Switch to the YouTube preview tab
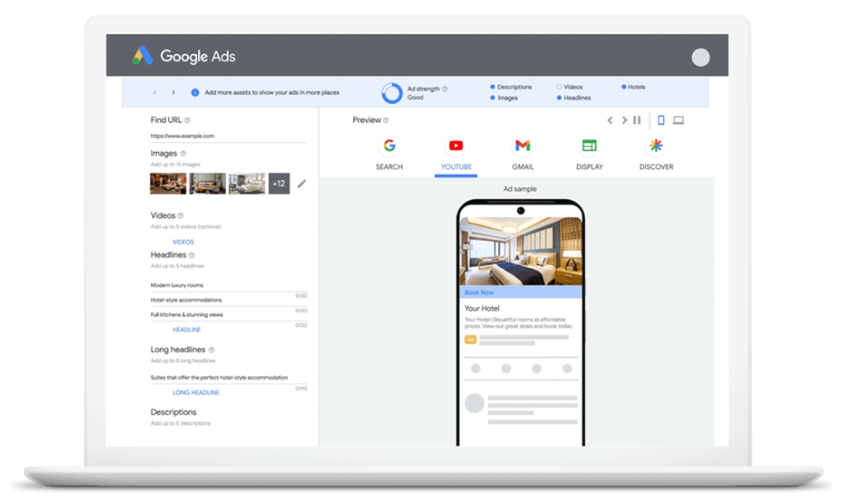Viewport: 844px width, 500px height. (456, 155)
